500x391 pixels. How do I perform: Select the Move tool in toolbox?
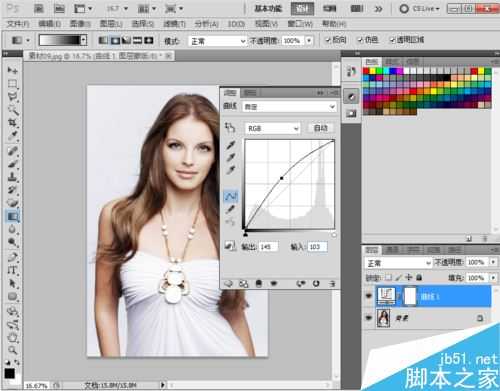[13, 70]
